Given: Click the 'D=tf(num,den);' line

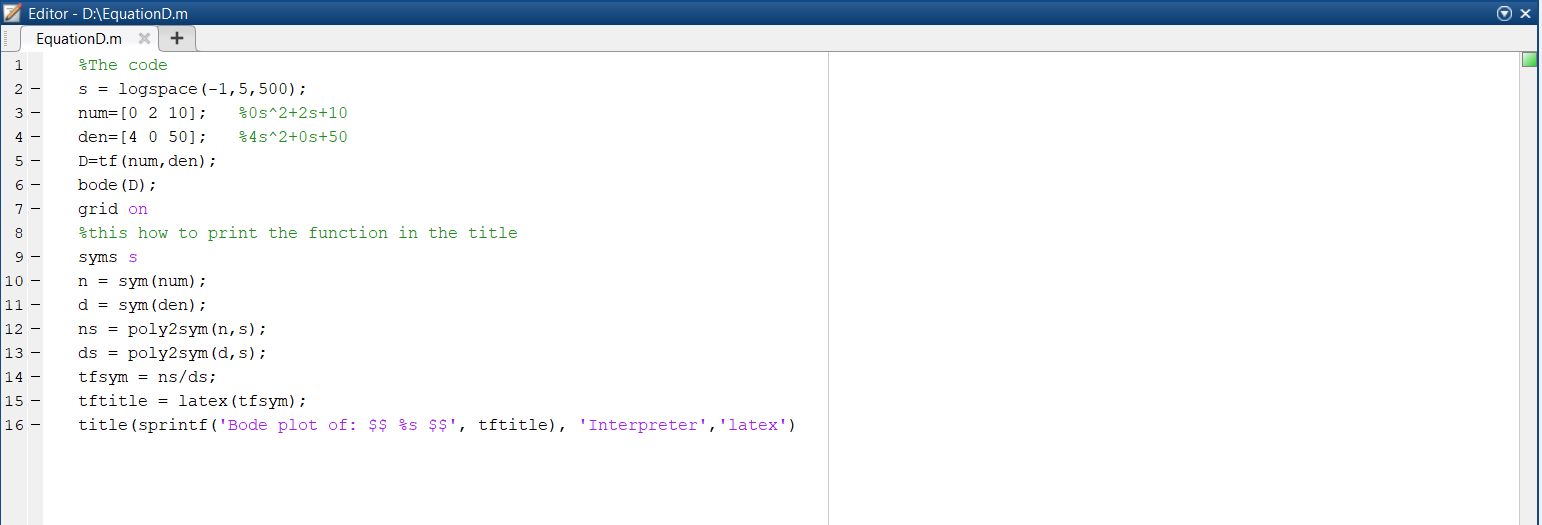Looking at the screenshot, I should click(x=148, y=161).
